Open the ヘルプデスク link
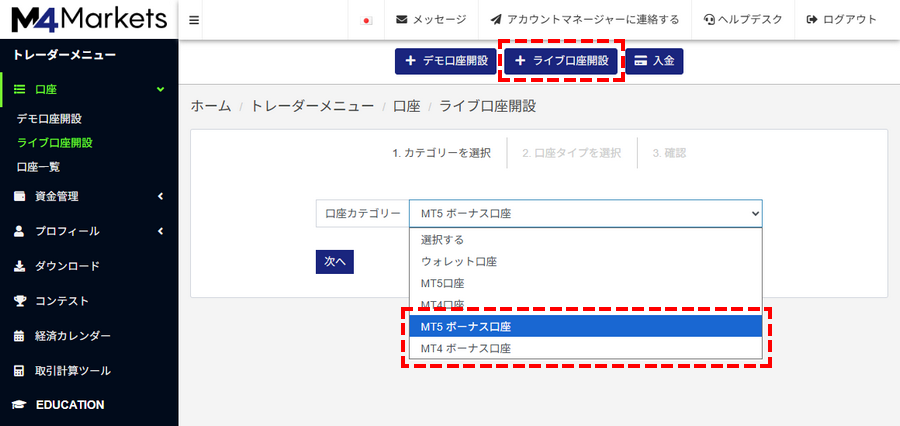The height and width of the screenshot is (426, 900). click(x=743, y=20)
